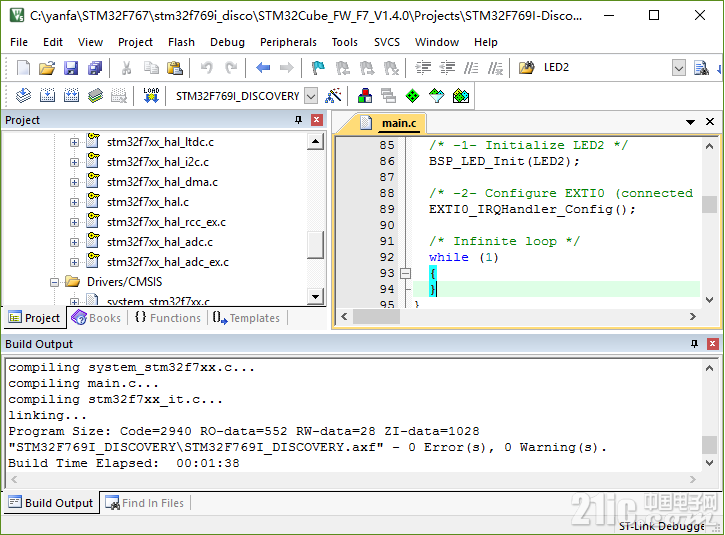This screenshot has height=535, width=725.
Task: Redo last edit
Action: coord(231,68)
